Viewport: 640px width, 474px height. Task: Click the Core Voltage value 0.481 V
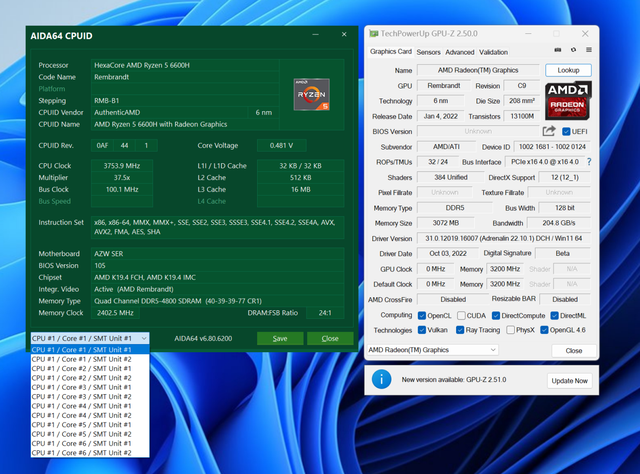pyautogui.click(x=282, y=145)
